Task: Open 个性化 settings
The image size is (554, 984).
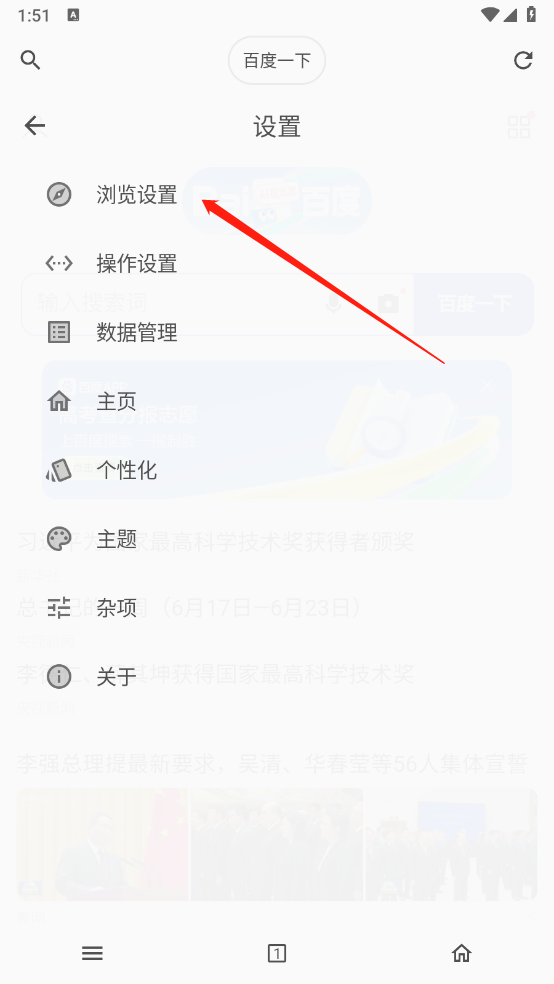Action: point(277,470)
